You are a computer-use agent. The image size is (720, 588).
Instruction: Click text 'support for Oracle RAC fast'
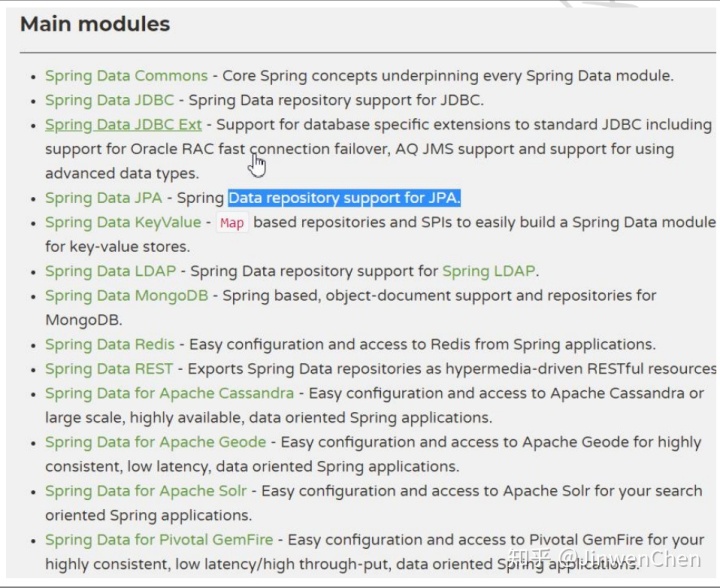pos(145,149)
